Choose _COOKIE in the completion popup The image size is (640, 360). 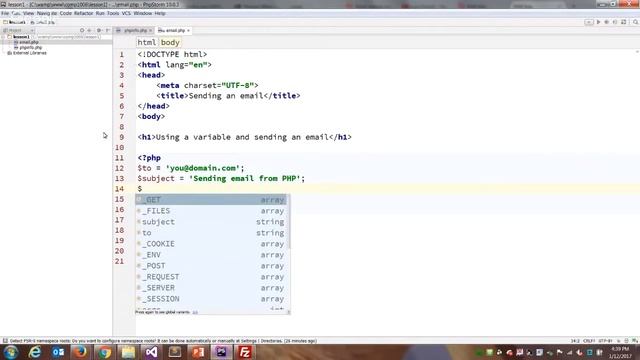click(x=211, y=244)
